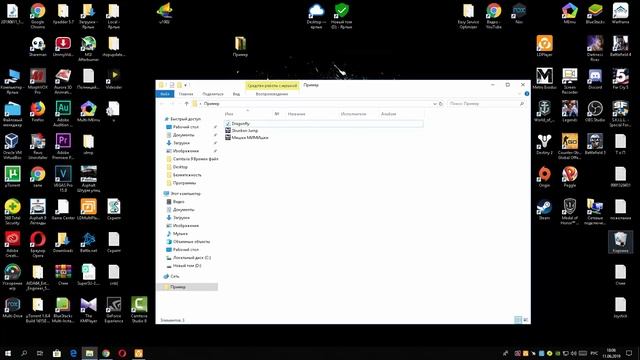Open Explorer help (blue question icon)
The height and width of the screenshot is (360, 640).
527,94
